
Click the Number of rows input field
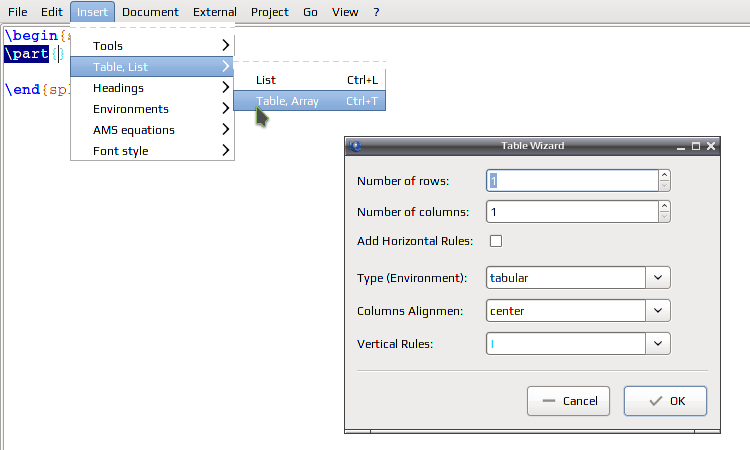(x=572, y=181)
